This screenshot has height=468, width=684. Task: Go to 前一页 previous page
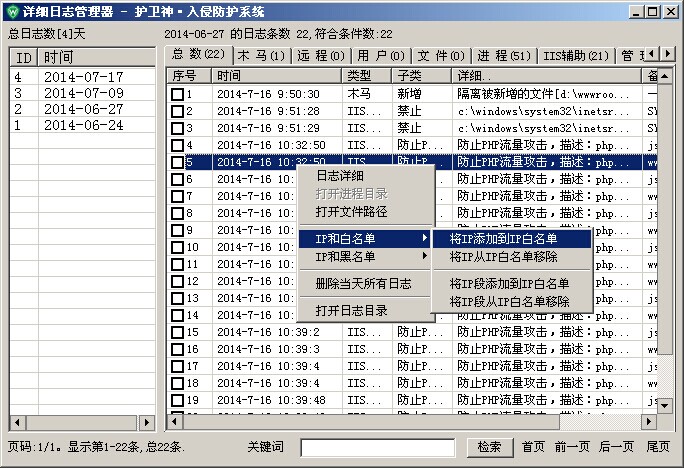pos(572,447)
